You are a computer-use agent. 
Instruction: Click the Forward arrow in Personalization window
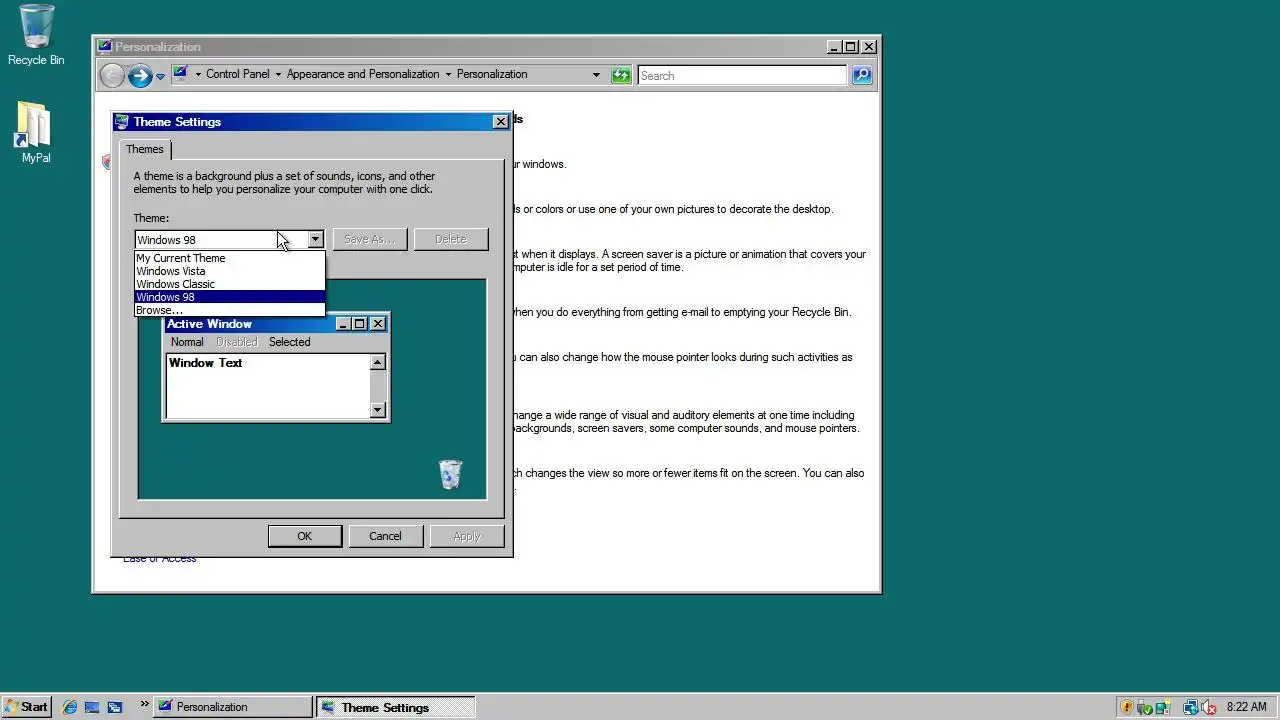tap(140, 75)
